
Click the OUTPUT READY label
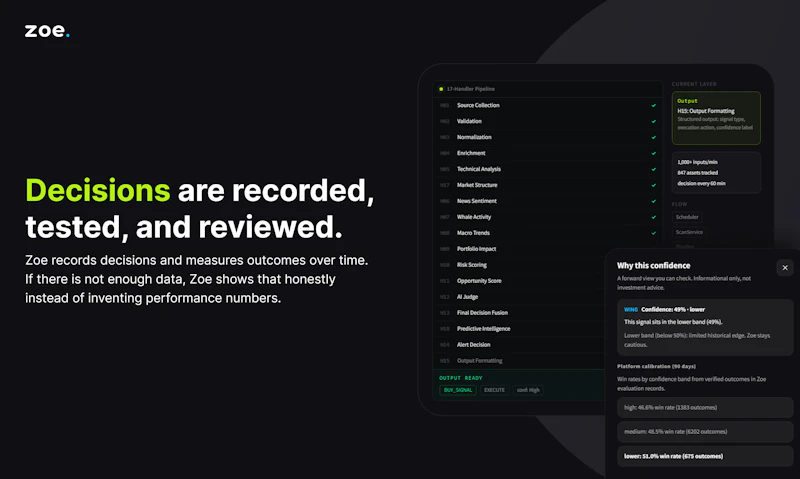461,378
